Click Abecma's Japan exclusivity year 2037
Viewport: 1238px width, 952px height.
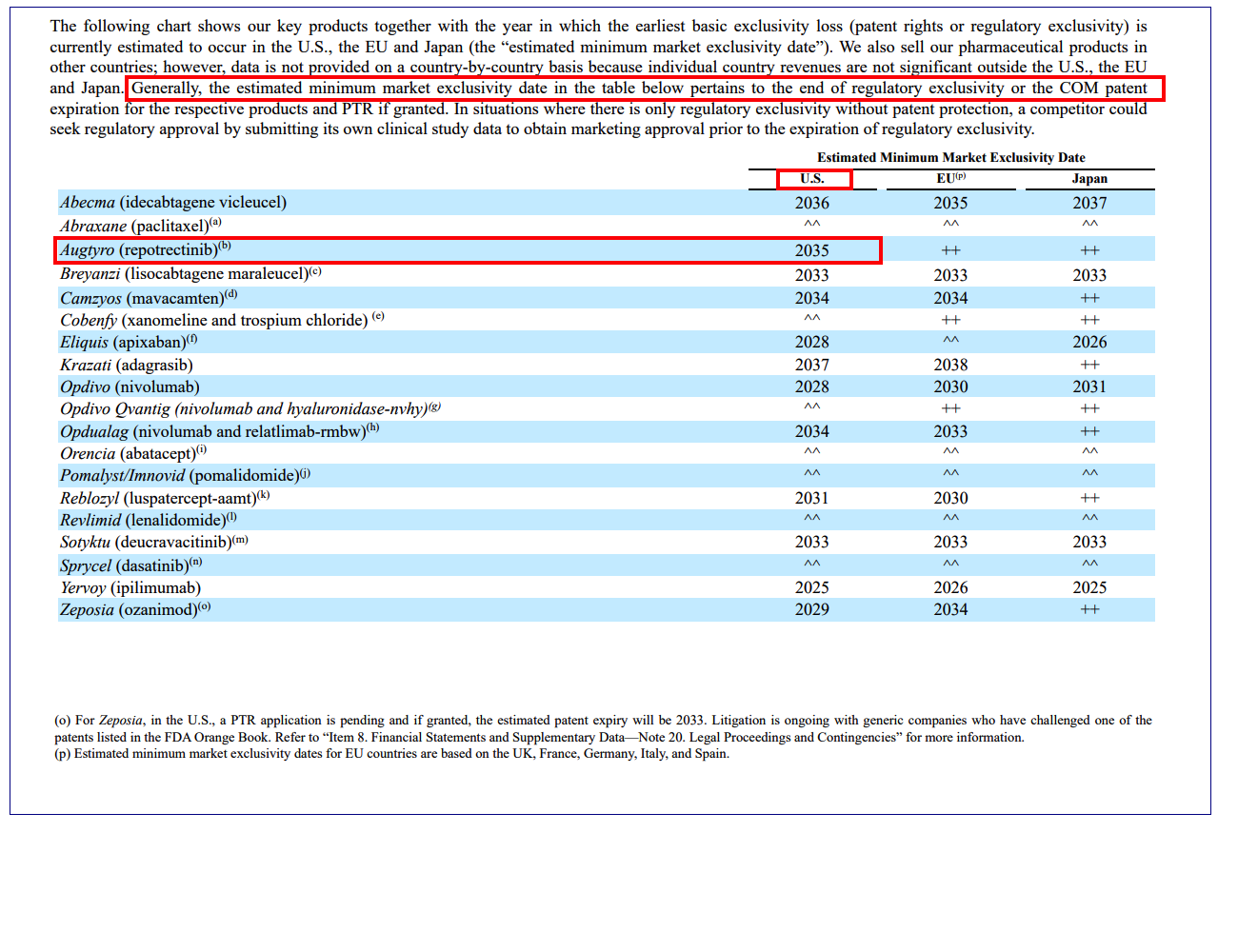point(1089,203)
